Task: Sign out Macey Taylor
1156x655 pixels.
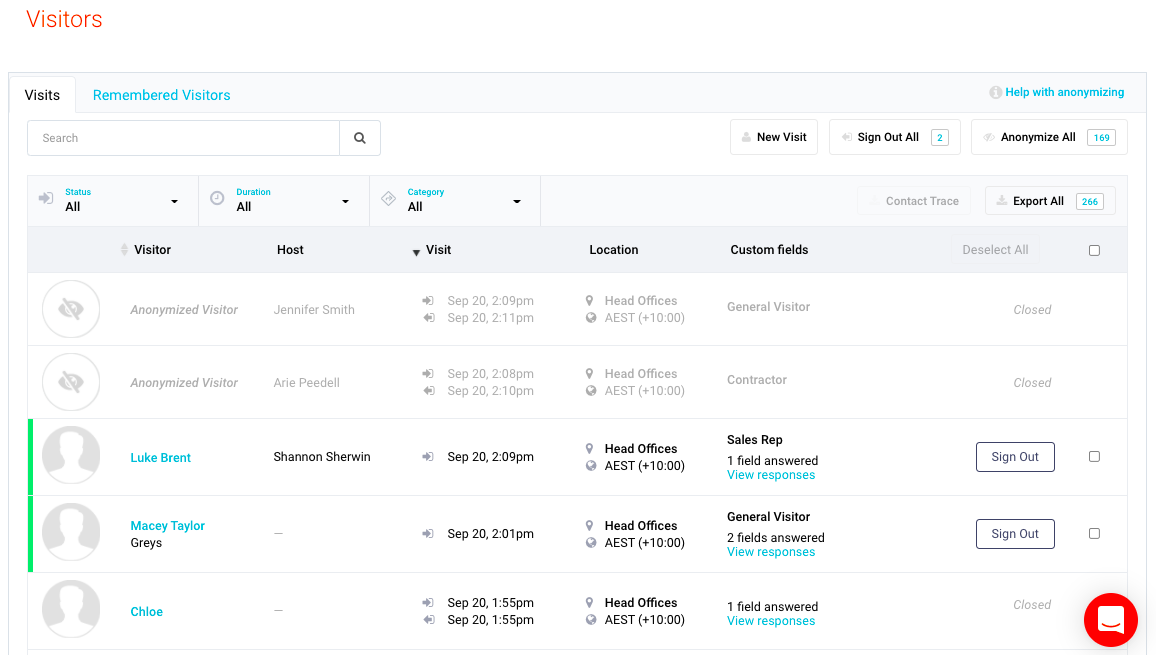Action: coord(1015,533)
